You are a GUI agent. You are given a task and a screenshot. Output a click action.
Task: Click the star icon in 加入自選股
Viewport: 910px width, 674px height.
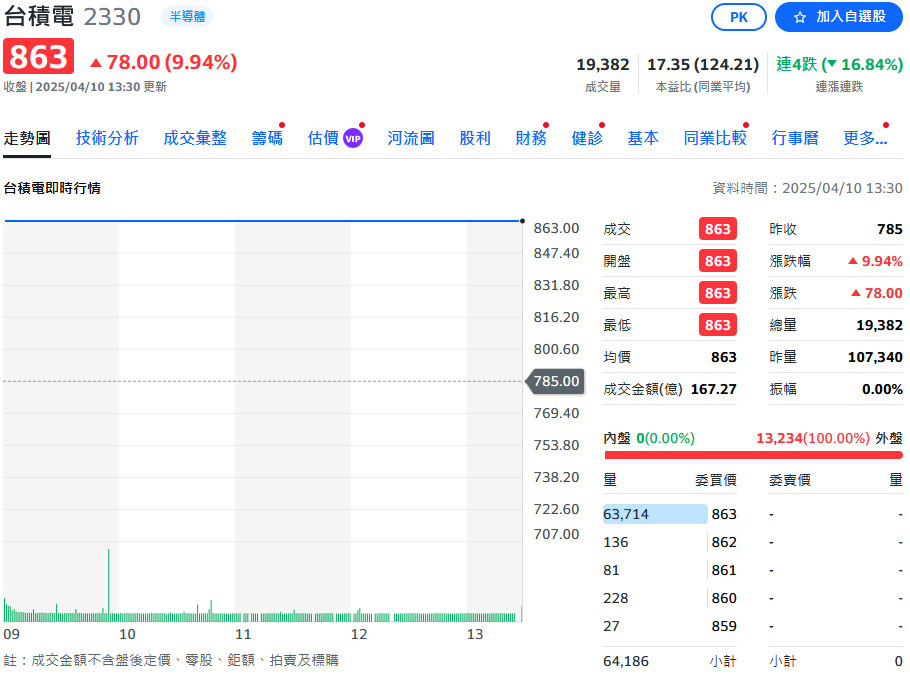(800, 17)
